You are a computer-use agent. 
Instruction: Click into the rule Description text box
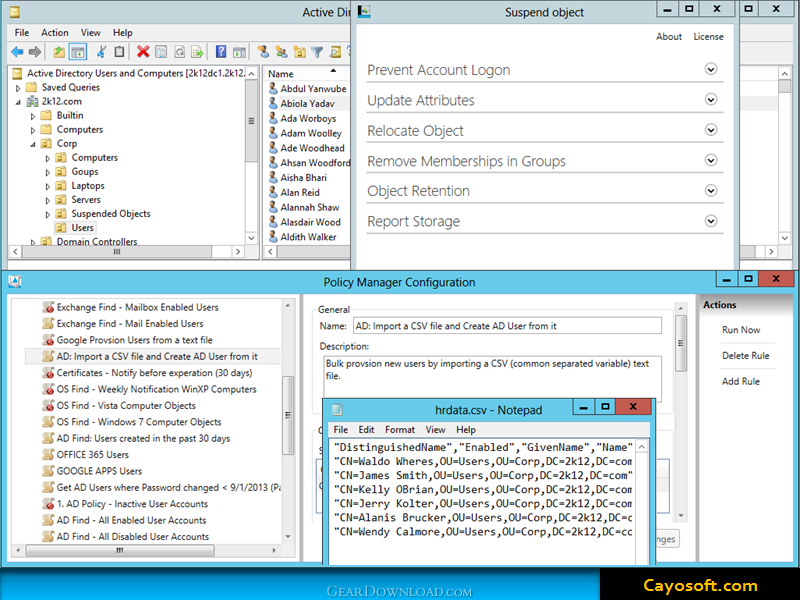pyautogui.click(x=492, y=378)
